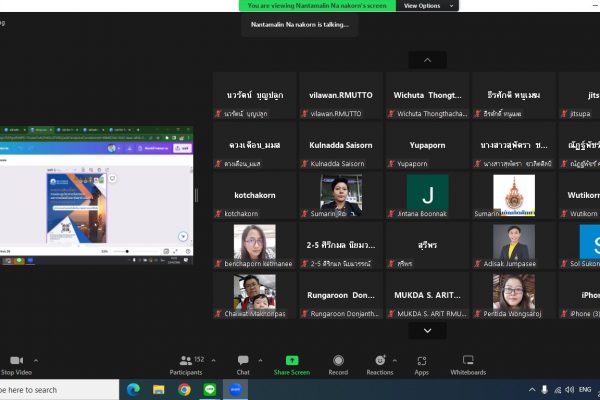Show next page of participants with down chevron
The height and width of the screenshot is (400, 600).
427,331
